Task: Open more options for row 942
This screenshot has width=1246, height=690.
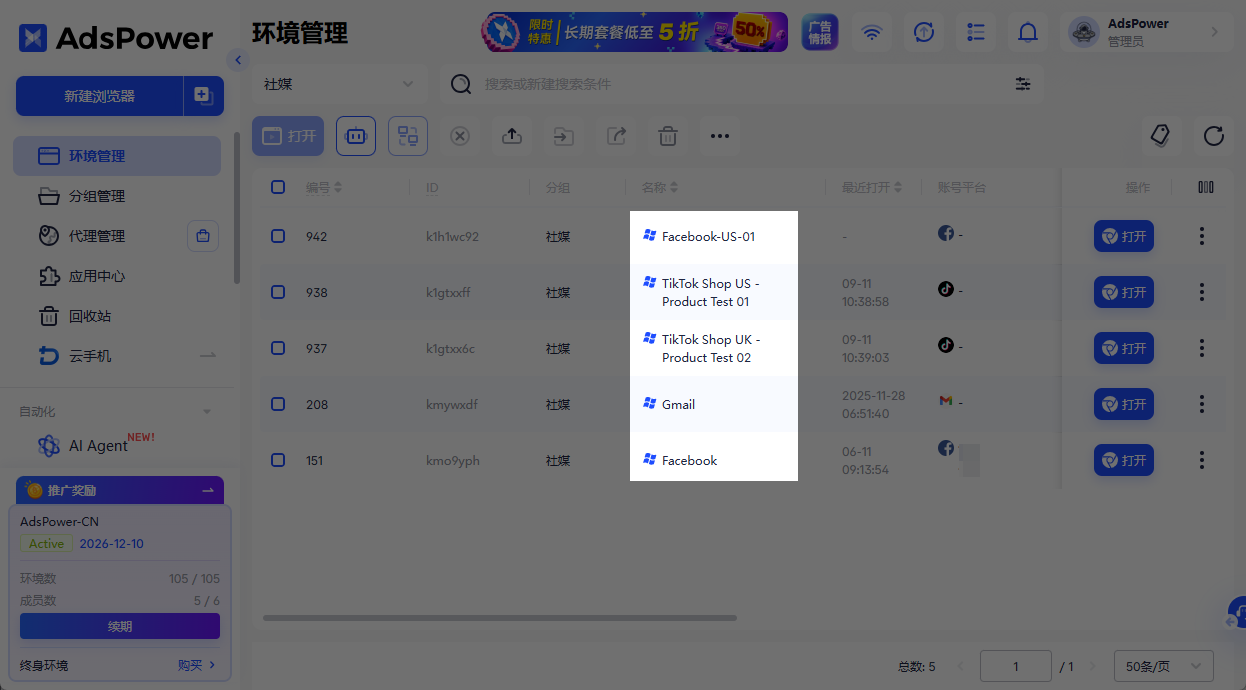Action: (x=1202, y=236)
